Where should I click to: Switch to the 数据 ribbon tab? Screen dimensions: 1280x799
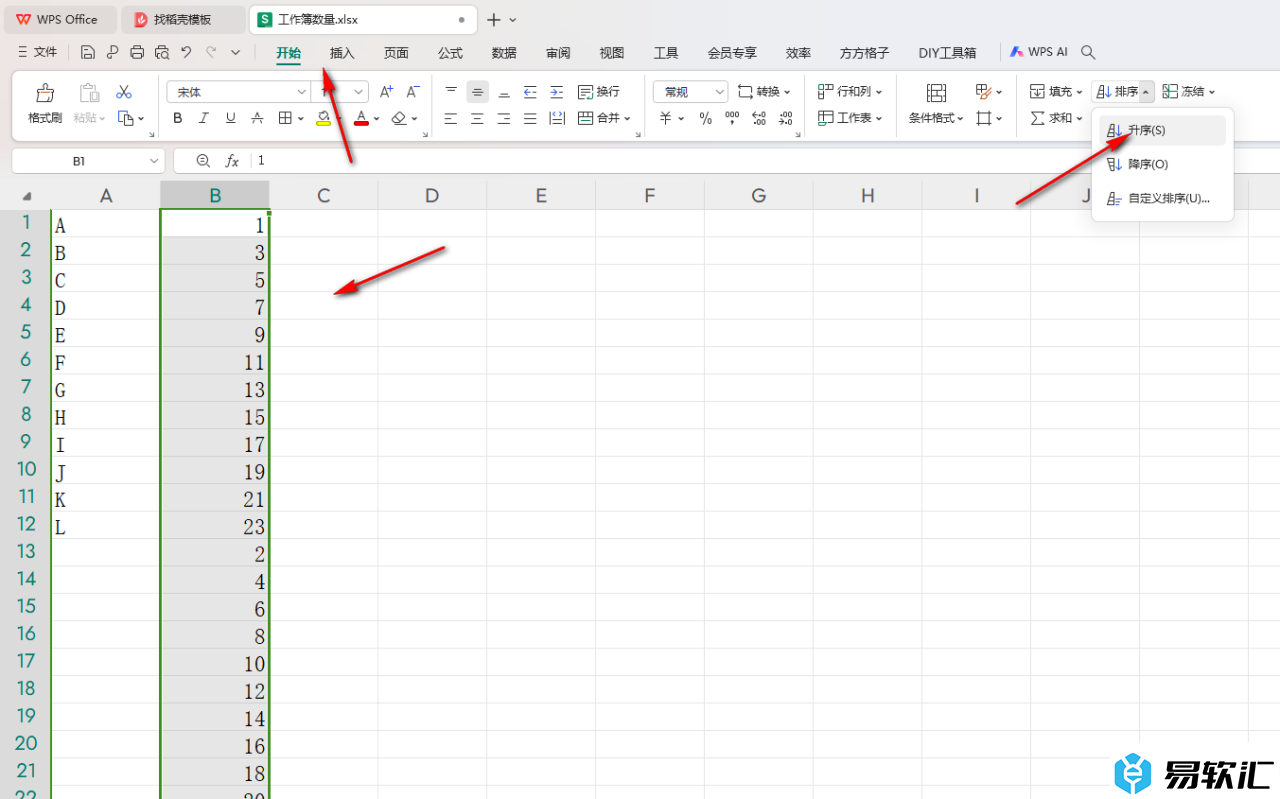pos(504,53)
